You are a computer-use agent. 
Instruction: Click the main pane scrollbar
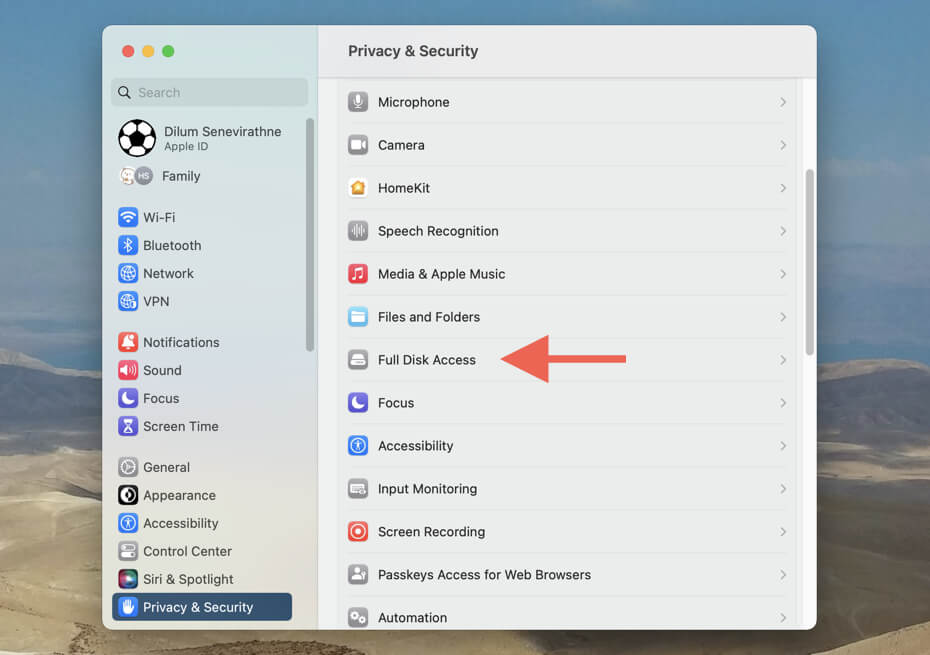pos(810,262)
